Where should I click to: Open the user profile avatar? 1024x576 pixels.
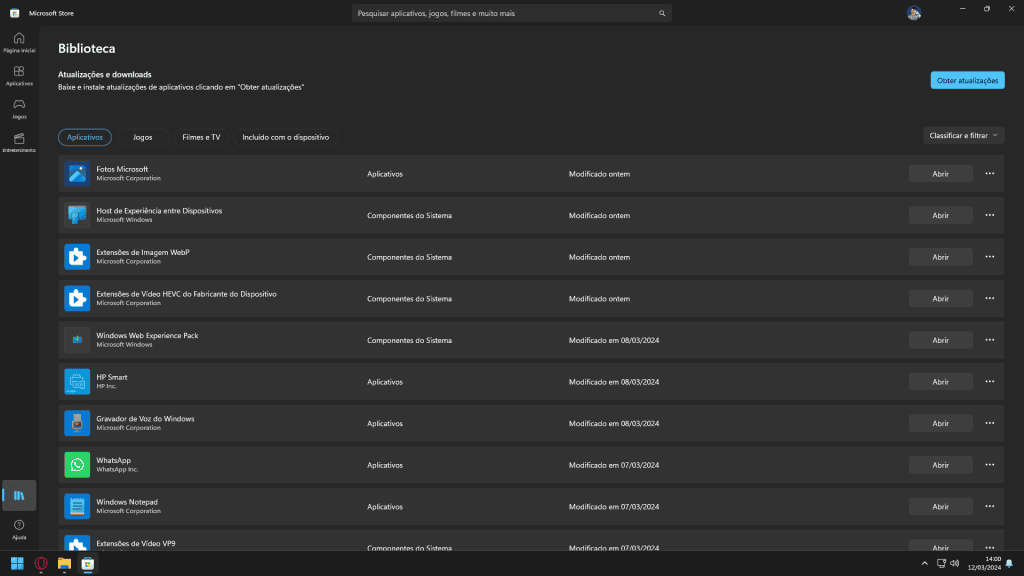914,13
